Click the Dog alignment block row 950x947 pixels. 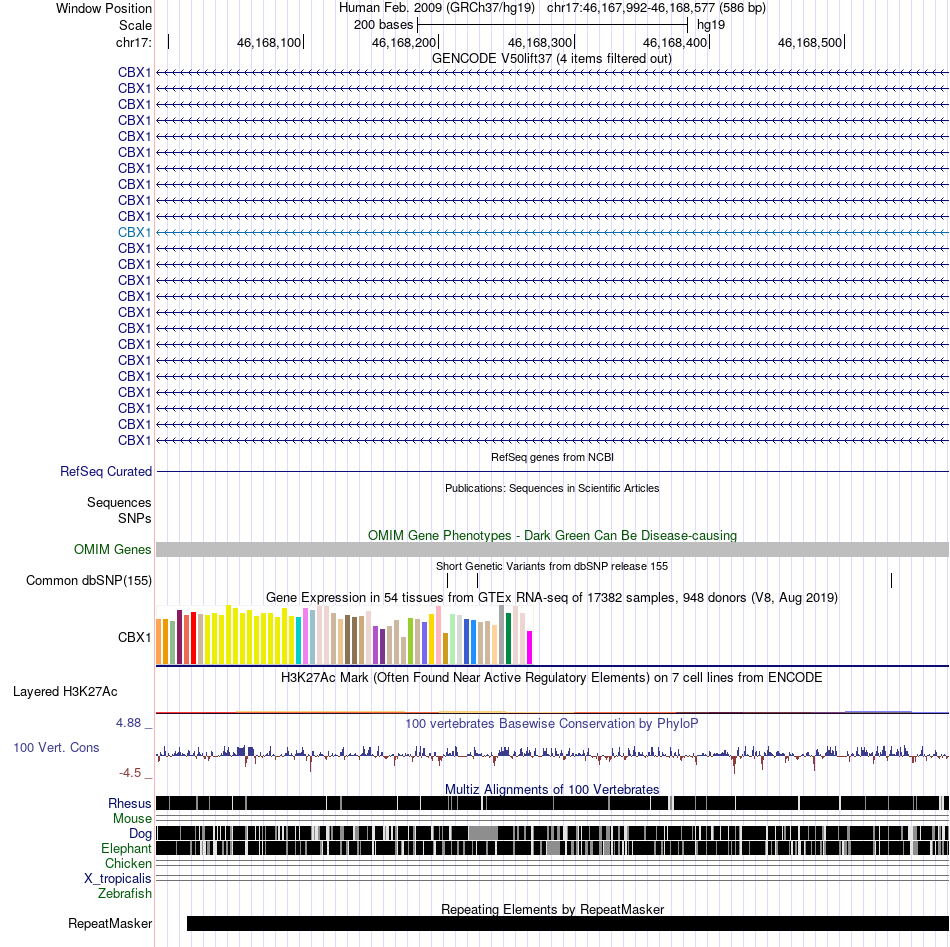click(x=552, y=833)
